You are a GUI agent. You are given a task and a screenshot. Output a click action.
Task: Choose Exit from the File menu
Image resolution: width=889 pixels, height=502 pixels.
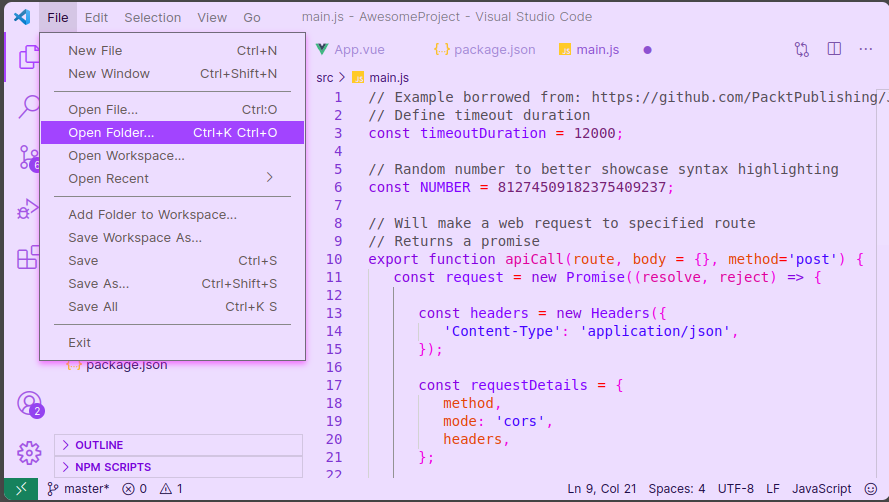[172, 343]
